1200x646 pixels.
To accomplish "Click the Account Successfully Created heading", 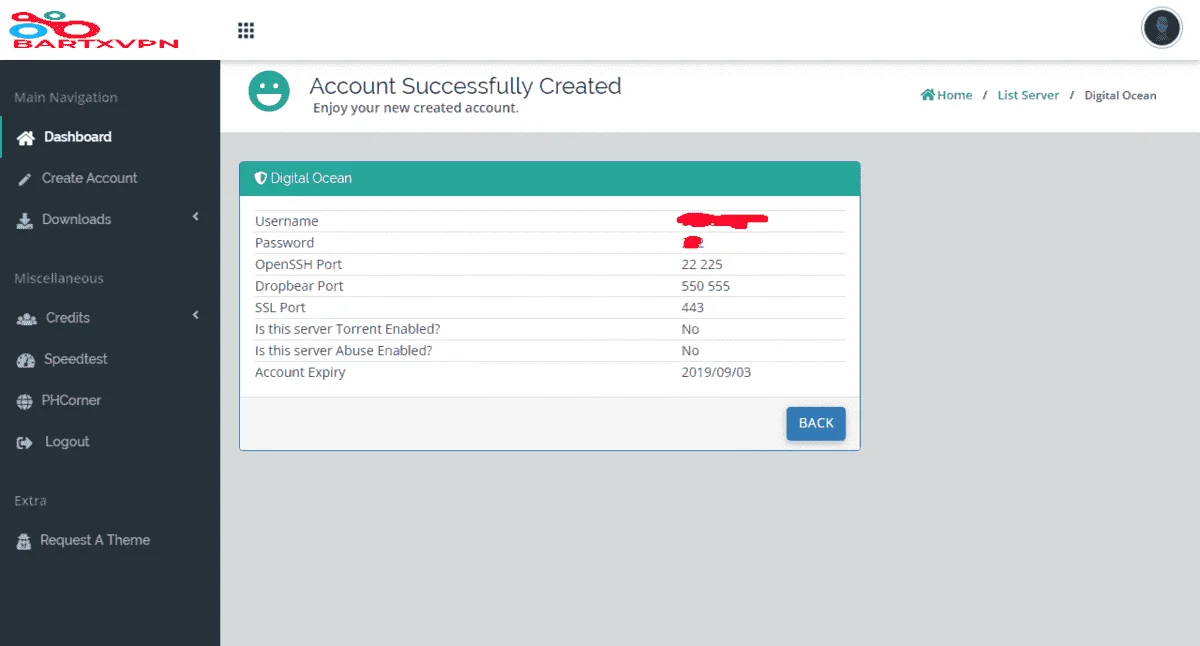I will 465,86.
